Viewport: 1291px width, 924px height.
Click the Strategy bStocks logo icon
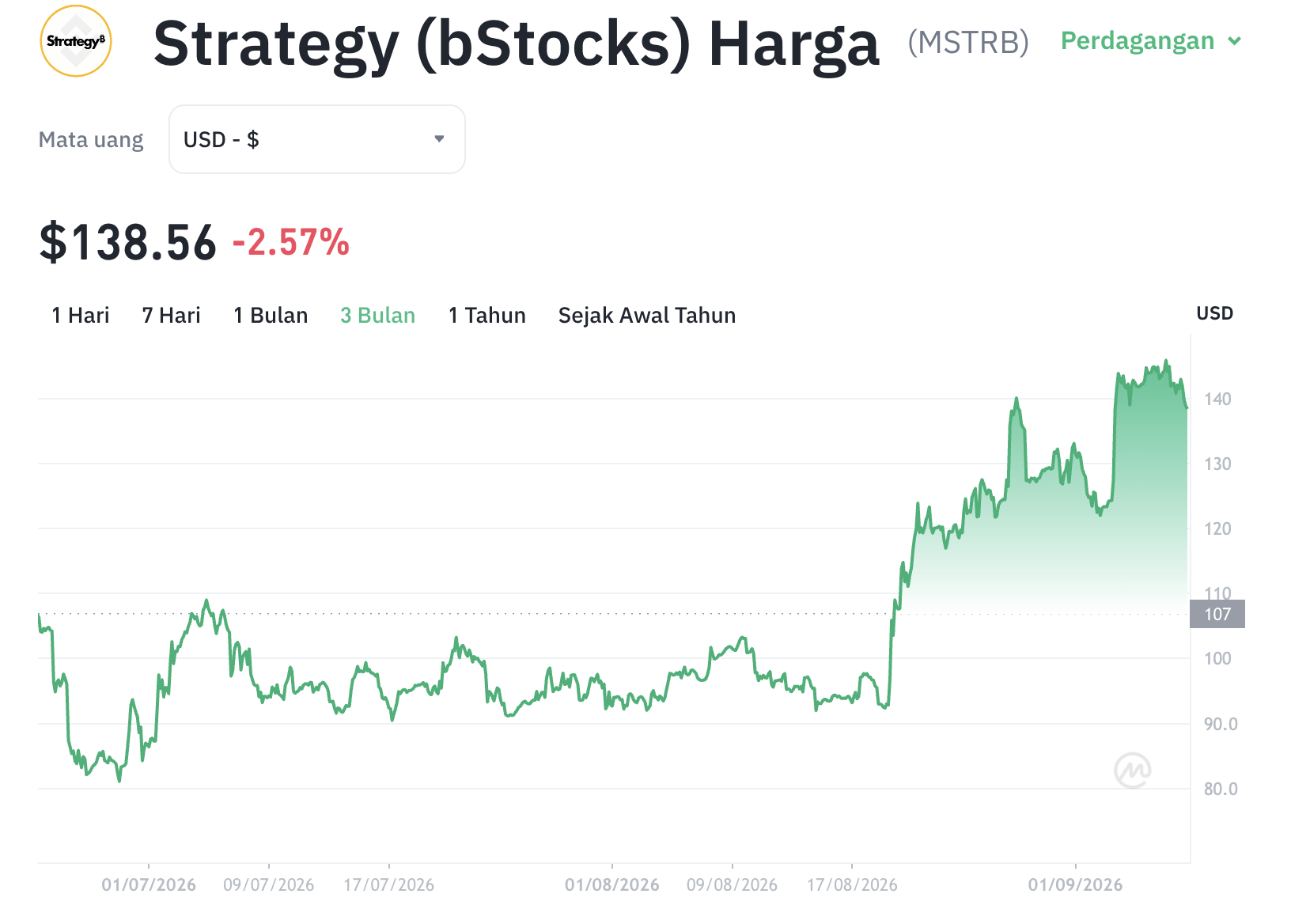(x=76, y=41)
